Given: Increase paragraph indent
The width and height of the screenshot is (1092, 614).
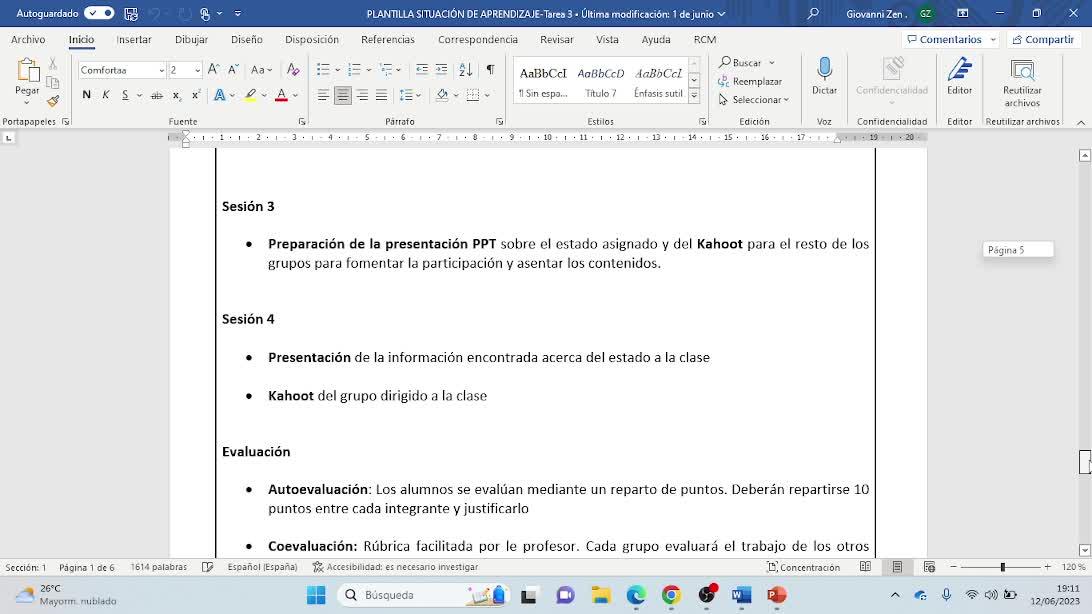Looking at the screenshot, I should (x=442, y=70).
